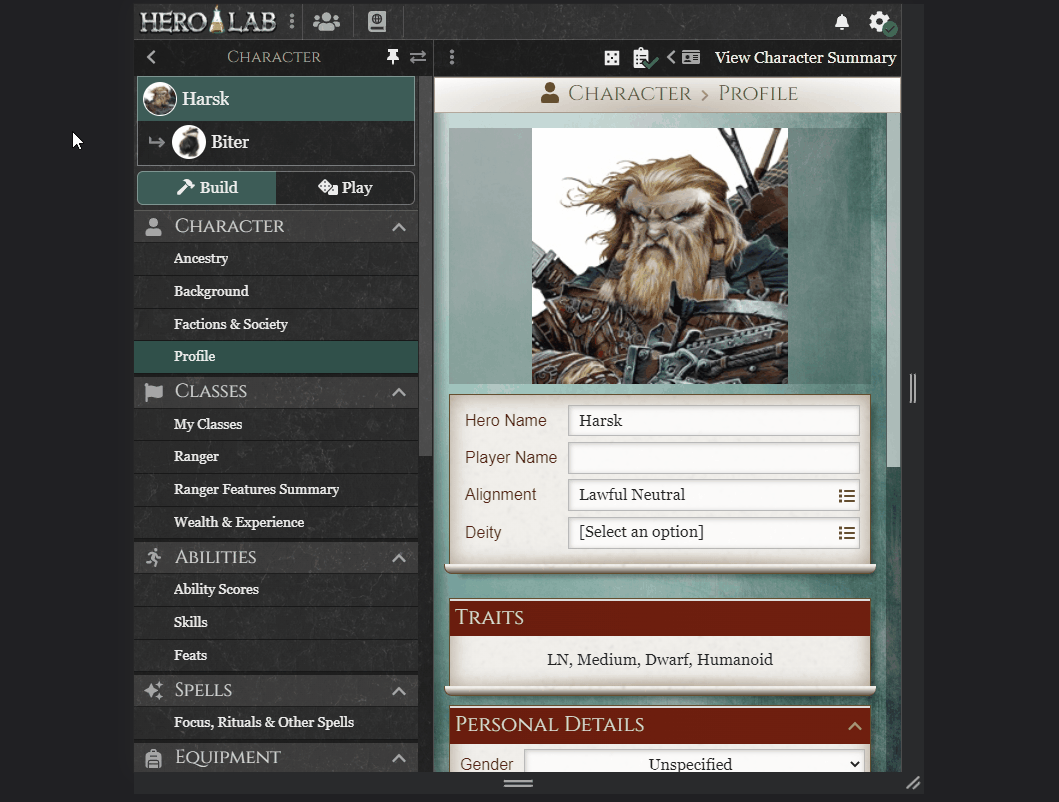Click the Character person icon in breadcrumb
The height and width of the screenshot is (802, 1059).
550,93
